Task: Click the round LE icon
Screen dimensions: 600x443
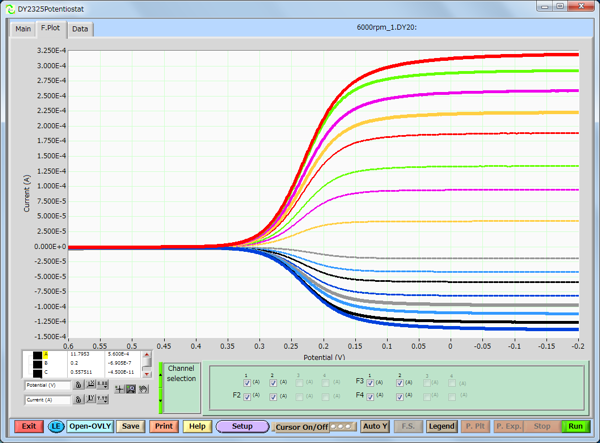Action: 56,427
